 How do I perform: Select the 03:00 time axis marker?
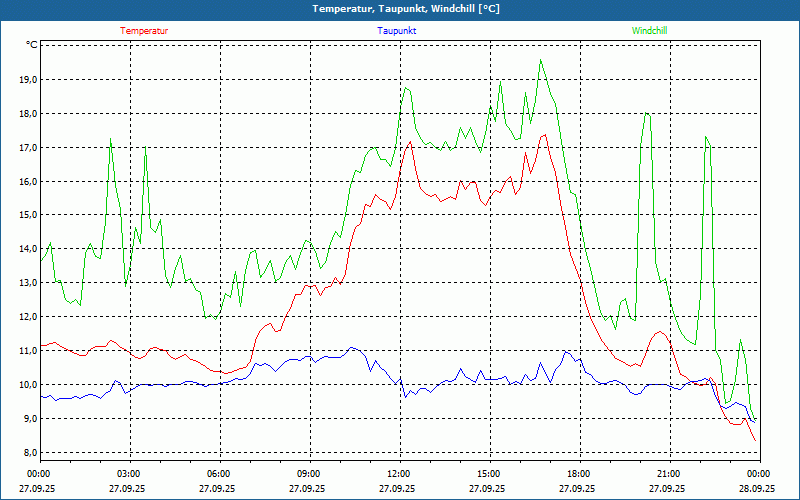coord(128,474)
